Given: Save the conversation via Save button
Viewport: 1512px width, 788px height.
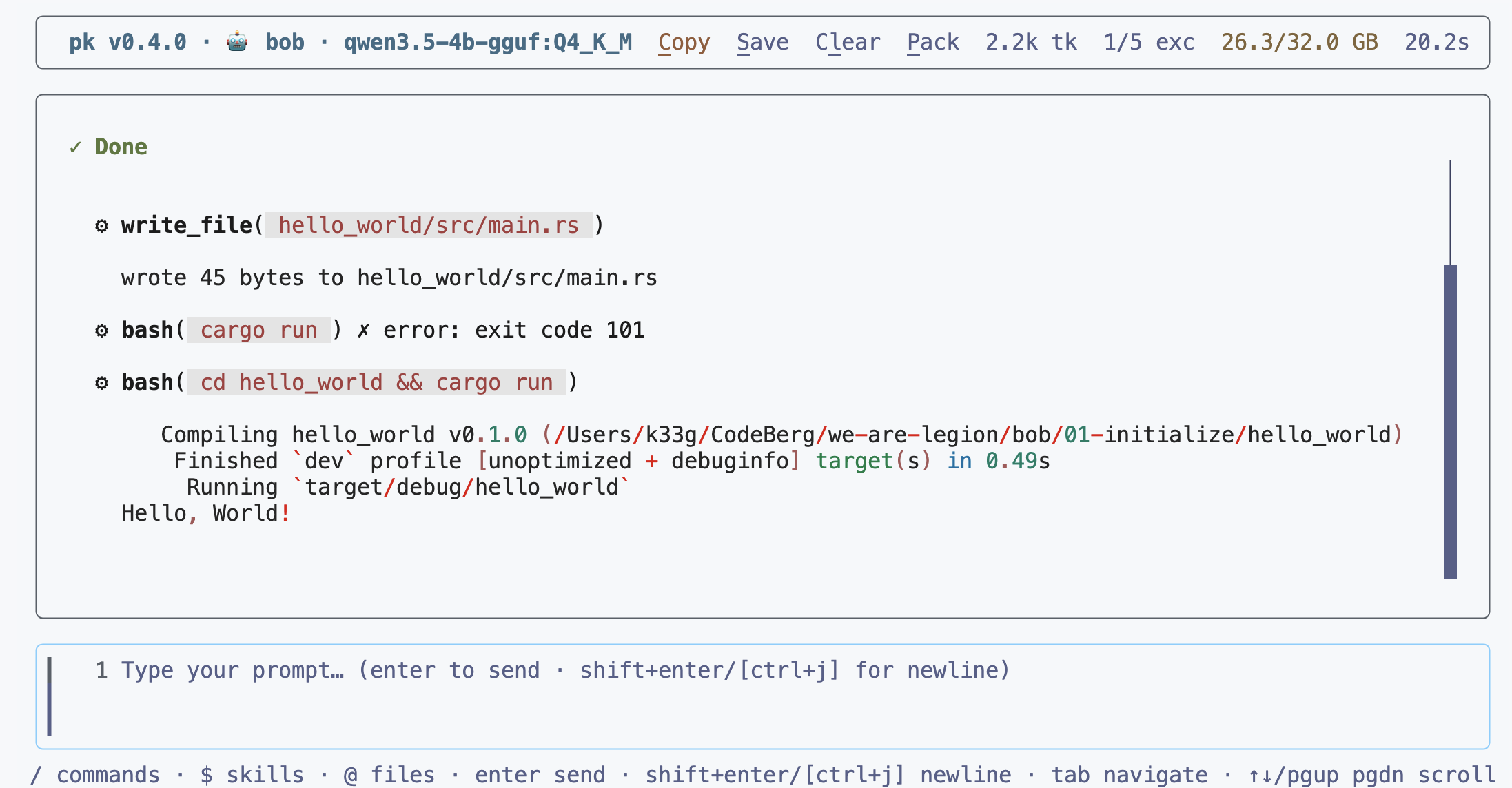Looking at the screenshot, I should (762, 43).
